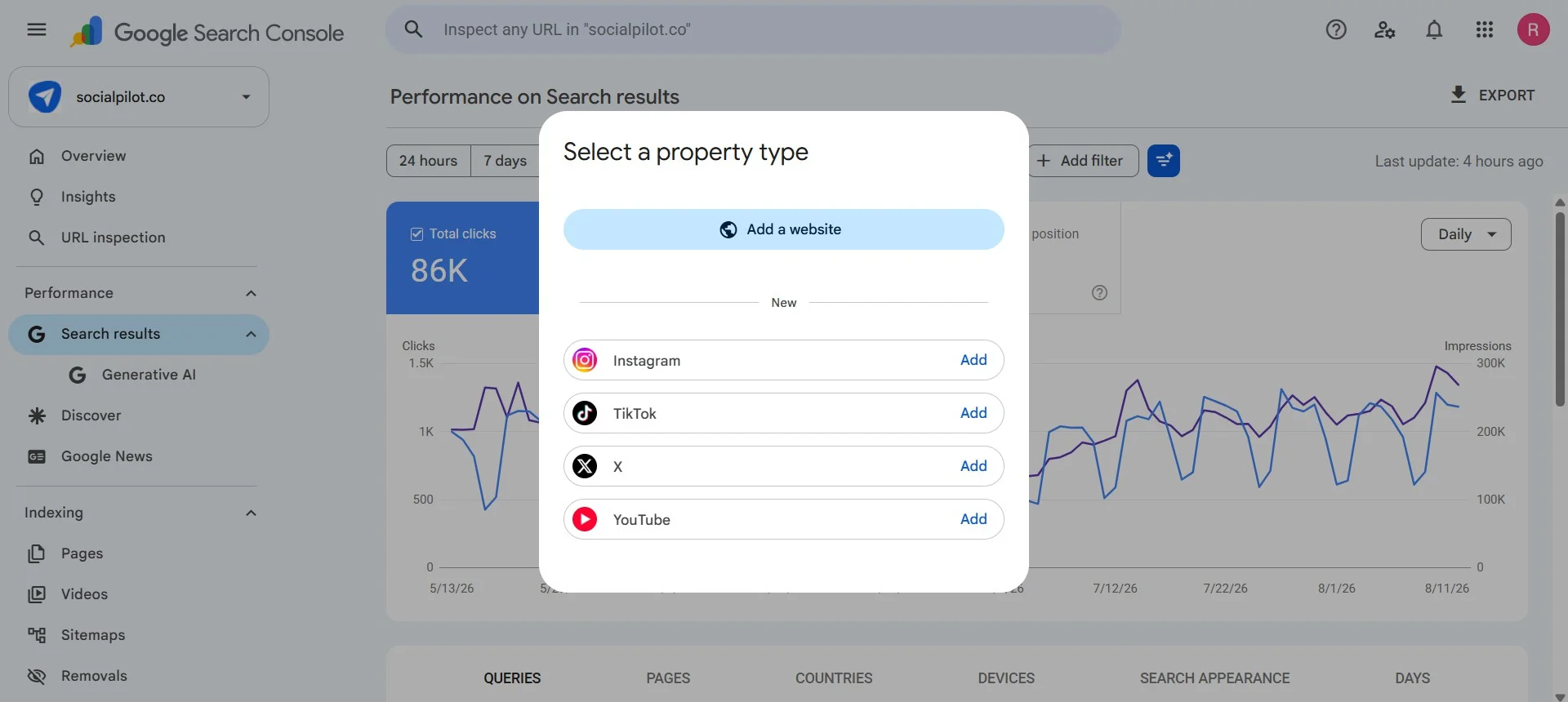Open the account avatar R
The image size is (1568, 702).
click(x=1533, y=30)
